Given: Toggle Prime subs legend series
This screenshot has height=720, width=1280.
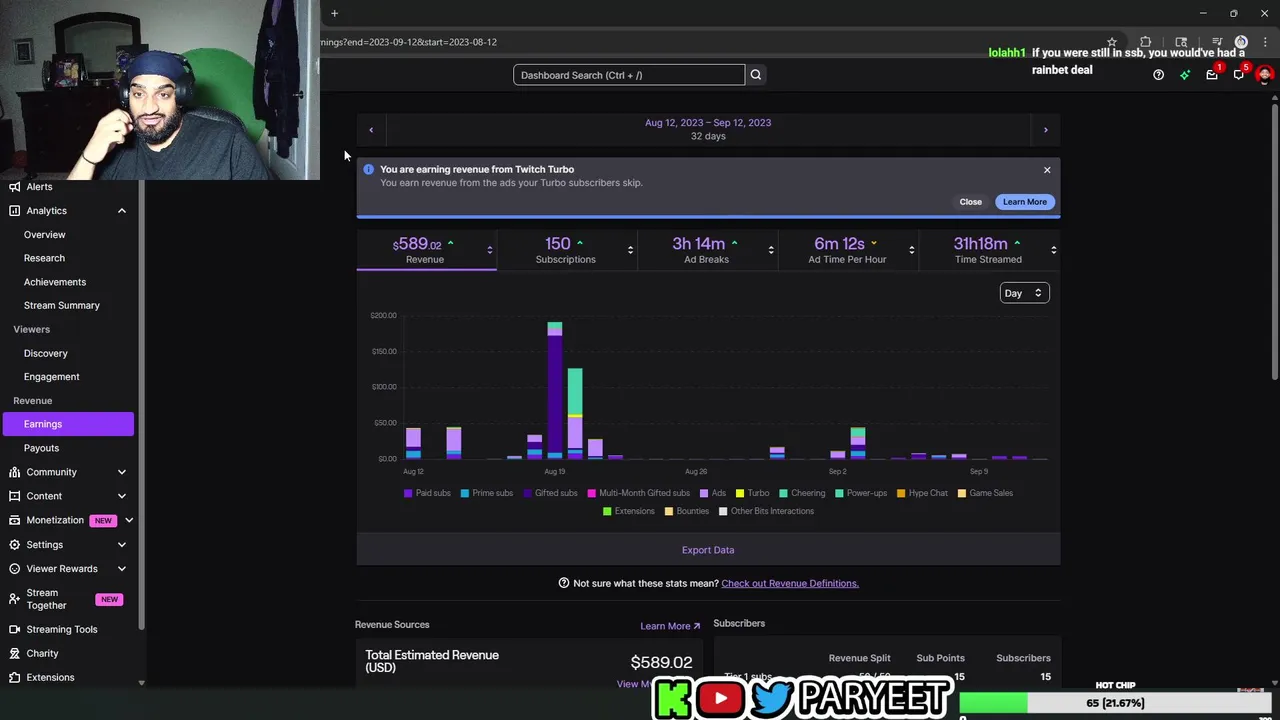Looking at the screenshot, I should (486, 493).
